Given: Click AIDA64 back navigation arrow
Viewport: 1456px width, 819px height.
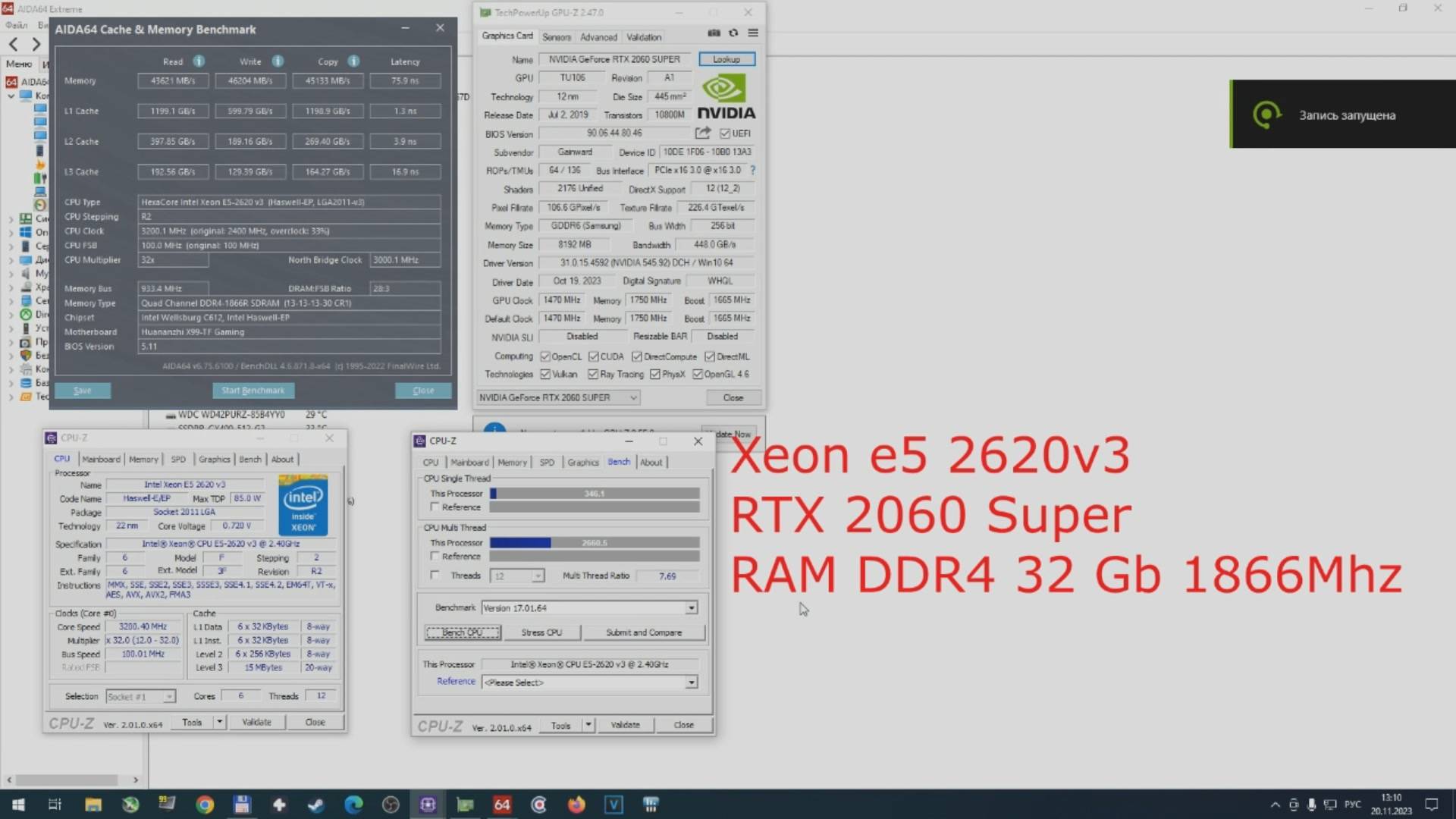Looking at the screenshot, I should (x=13, y=44).
